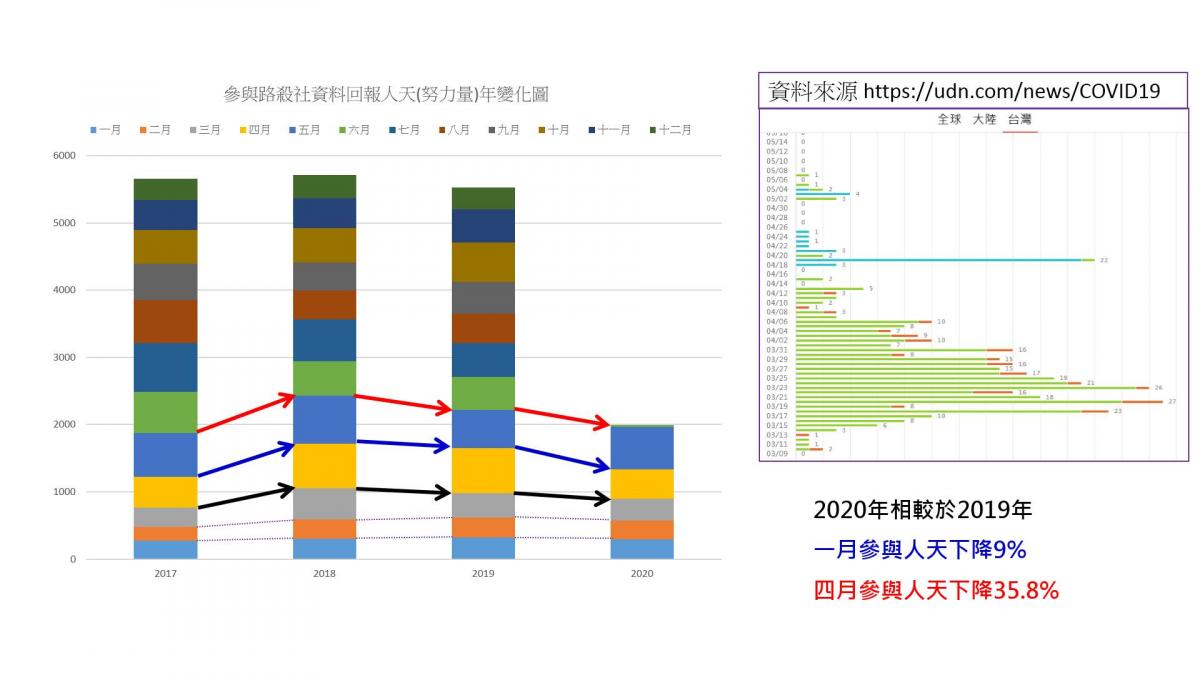Click the 04/18 long blue bar
Viewport: 1200px width, 675px height.
(x=938, y=260)
